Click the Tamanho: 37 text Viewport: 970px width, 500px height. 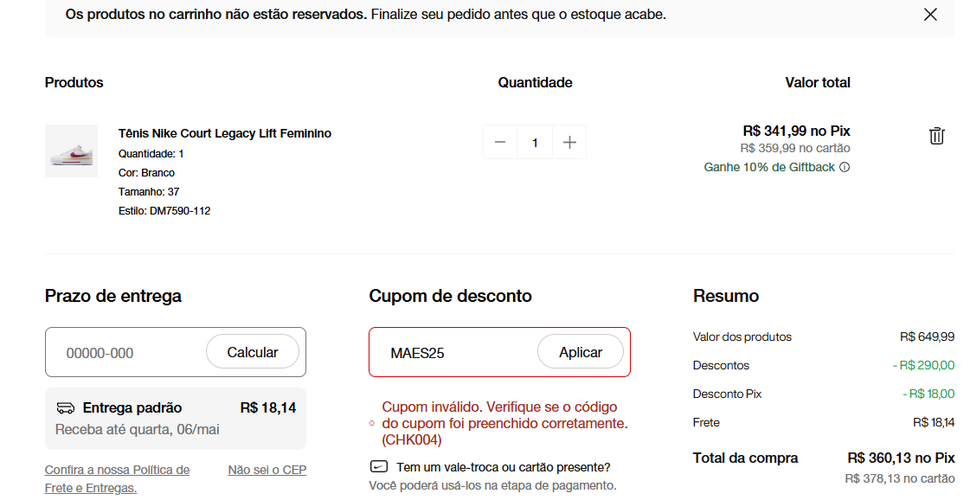tap(148, 192)
